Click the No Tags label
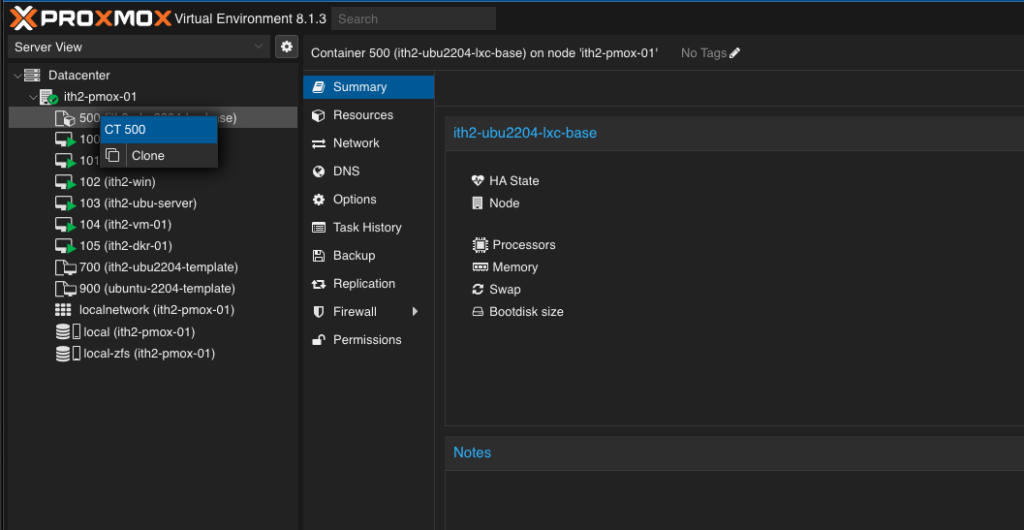This screenshot has width=1024, height=530. coord(704,53)
